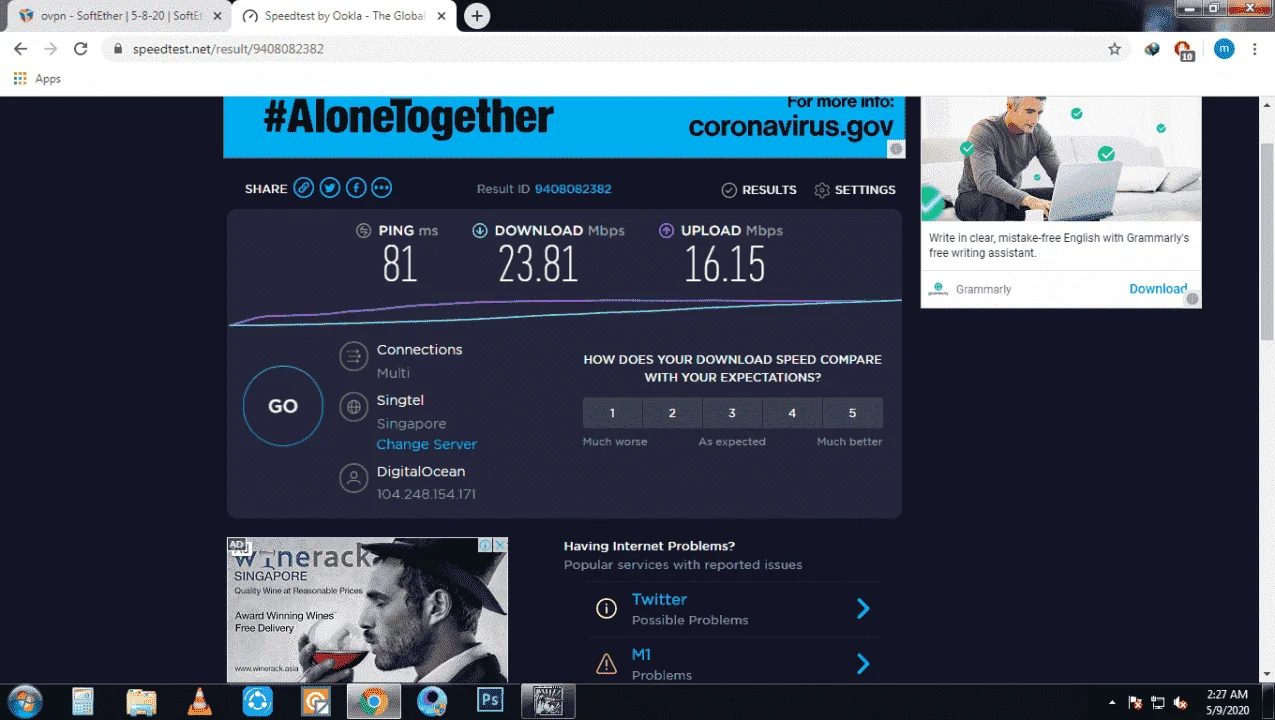Image resolution: width=1275 pixels, height=720 pixels.
Task: Click the PING result icon
Action: 364,231
